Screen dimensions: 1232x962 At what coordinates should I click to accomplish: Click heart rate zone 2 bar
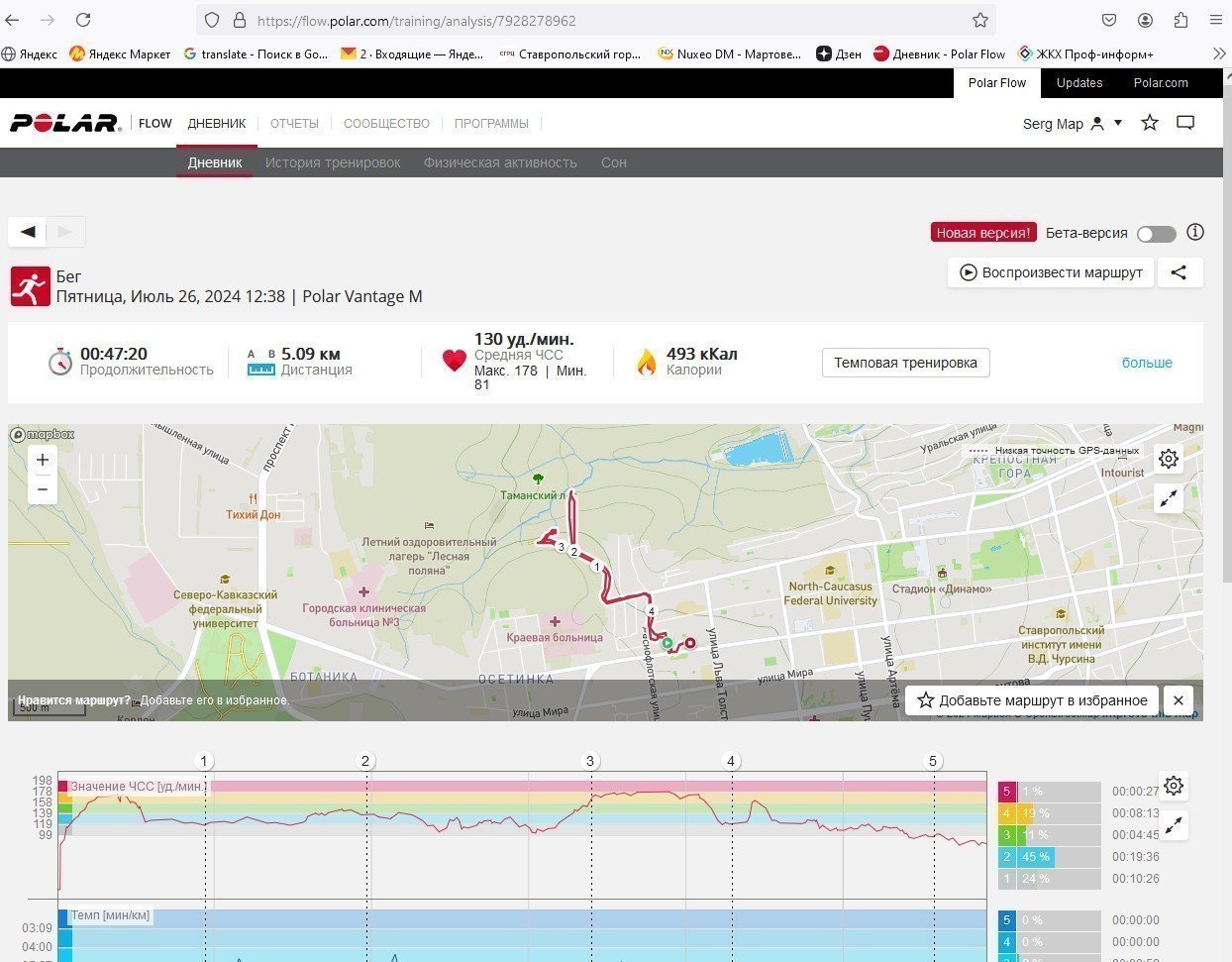tap(1050, 857)
